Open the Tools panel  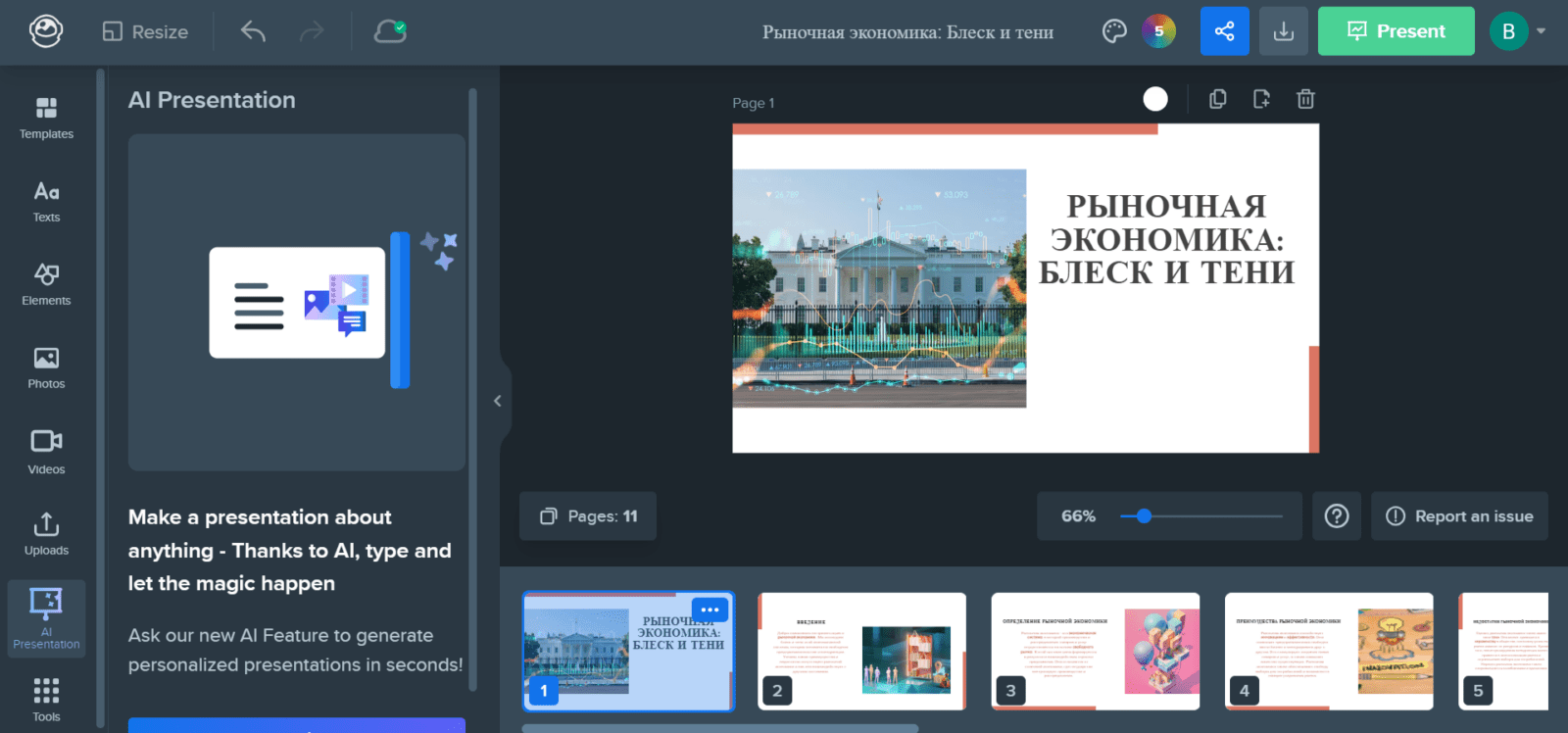coord(46,700)
